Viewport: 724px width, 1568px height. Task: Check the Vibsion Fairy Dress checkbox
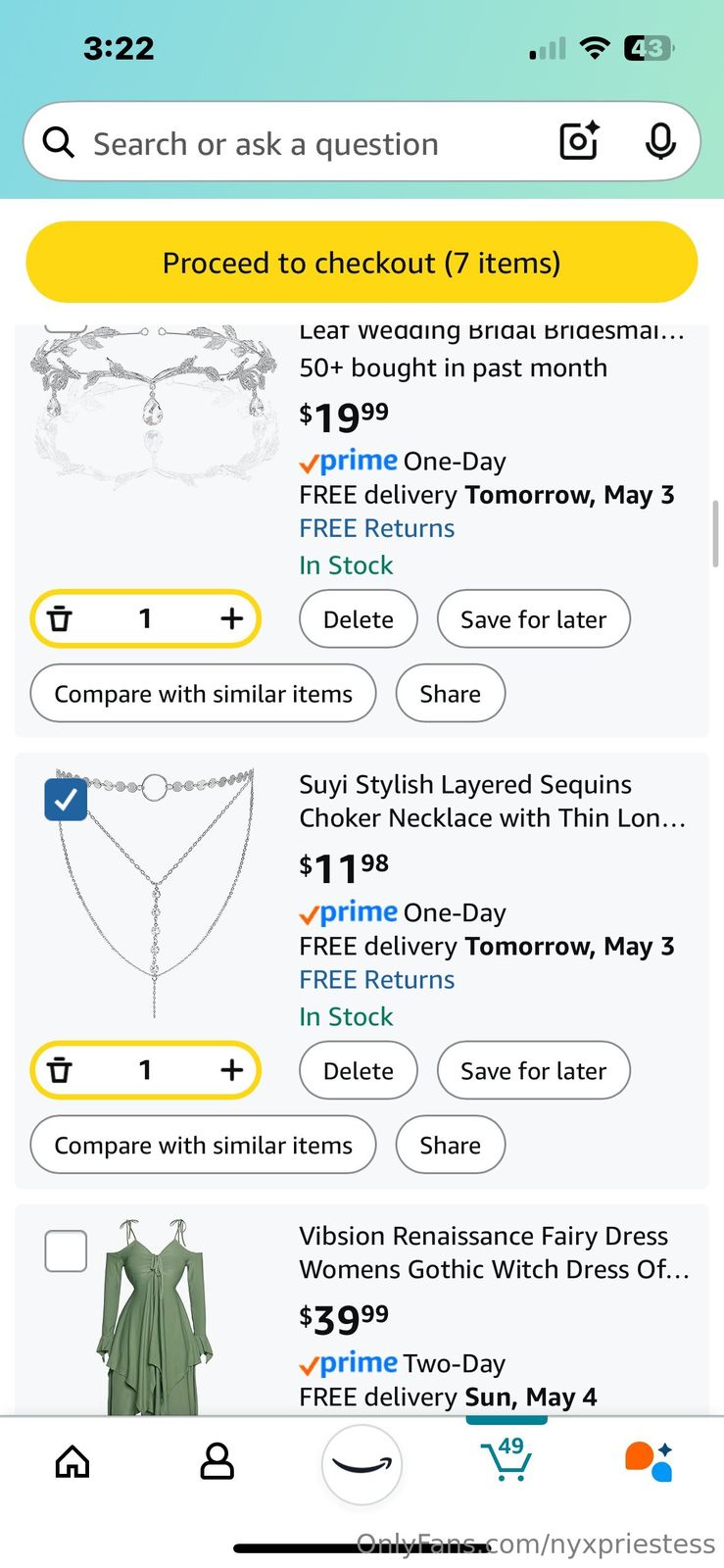[66, 1251]
